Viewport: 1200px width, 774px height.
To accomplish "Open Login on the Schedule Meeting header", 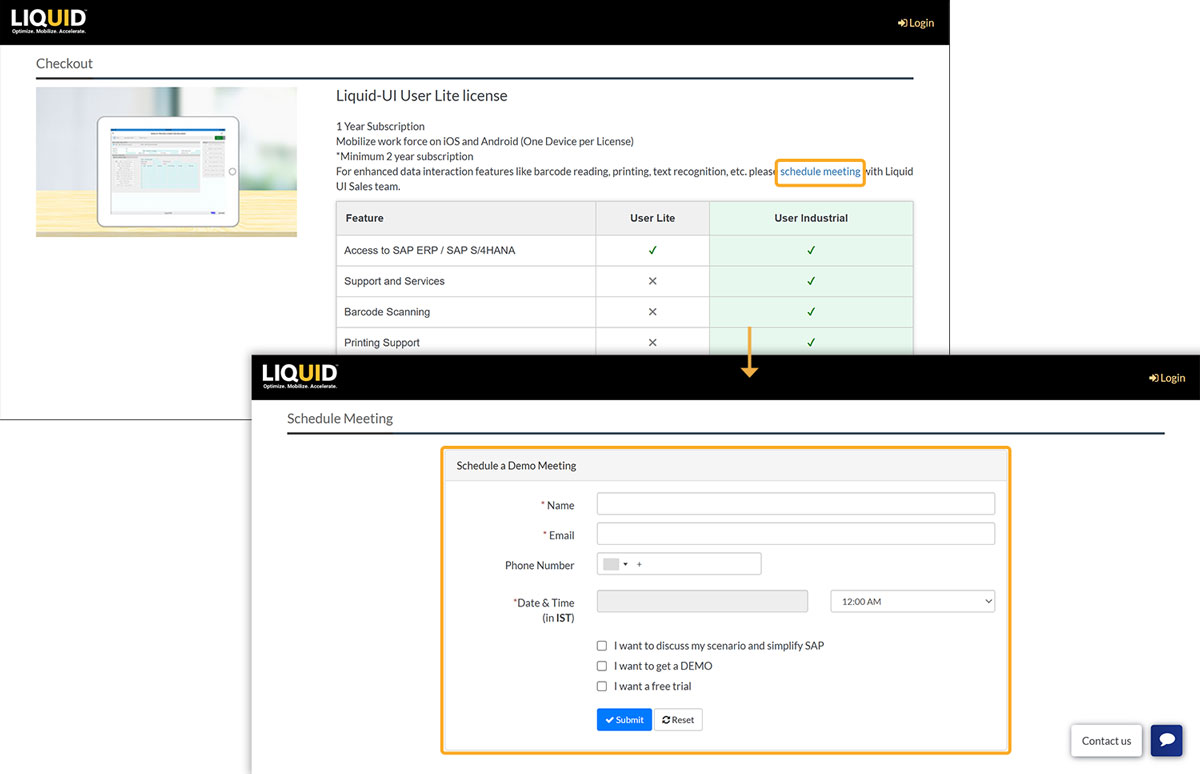I will click(x=1167, y=378).
